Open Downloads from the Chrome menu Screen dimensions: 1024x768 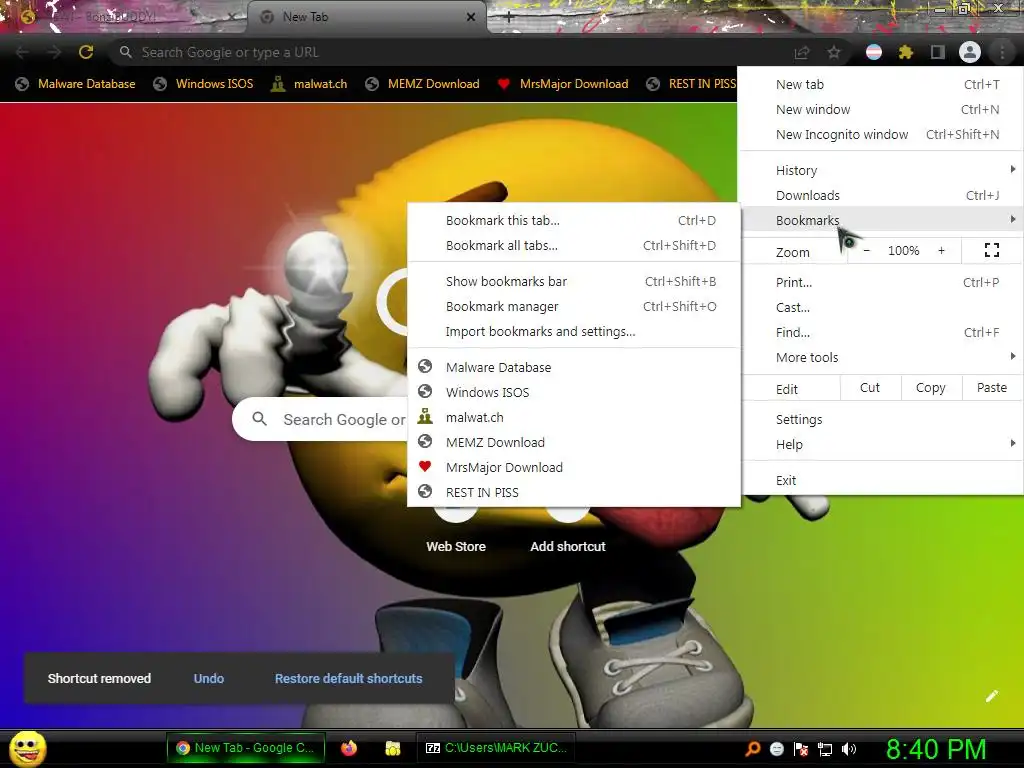(x=882, y=195)
